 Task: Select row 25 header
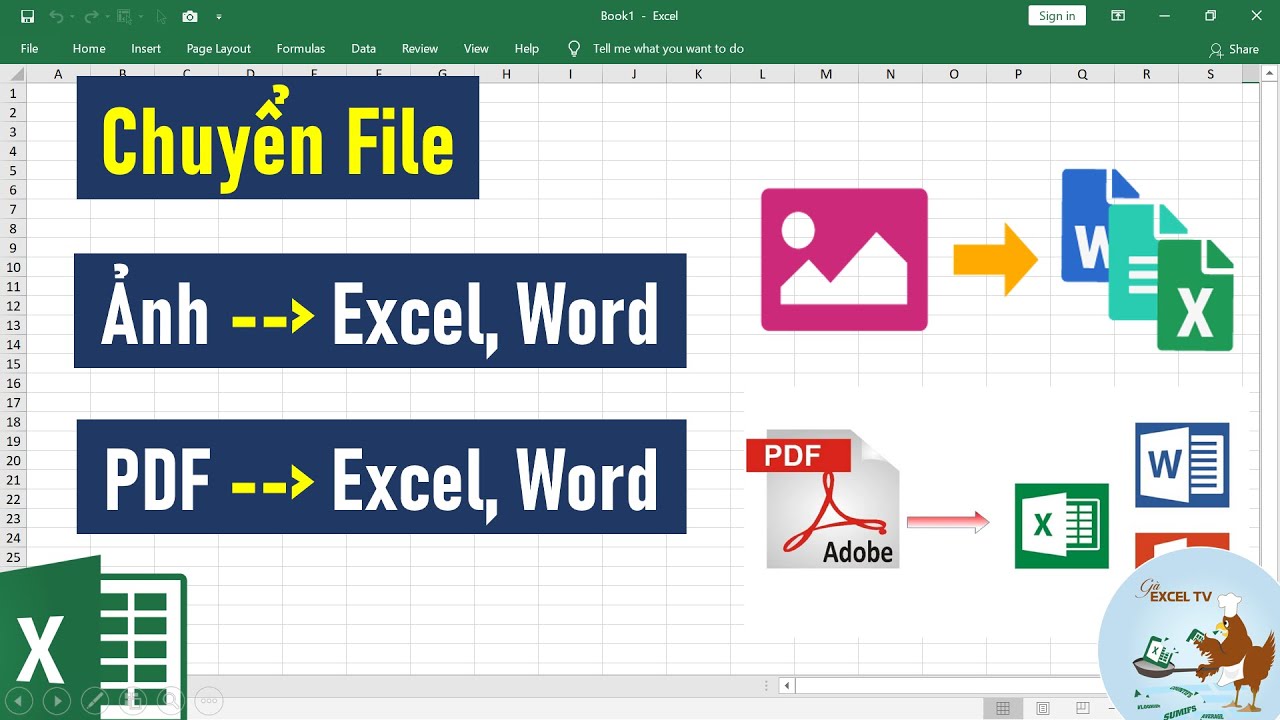13,557
